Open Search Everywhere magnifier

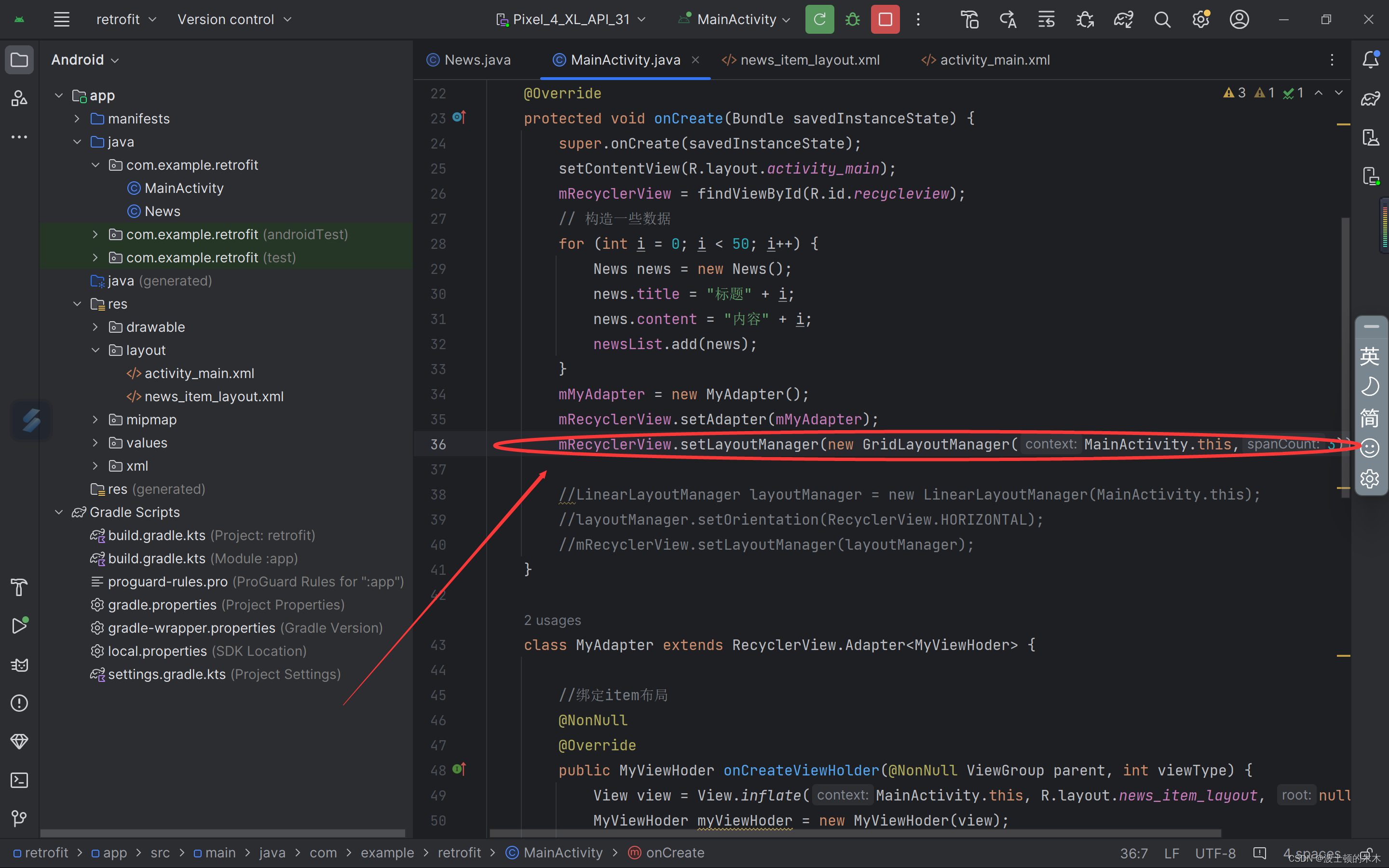(1162, 19)
